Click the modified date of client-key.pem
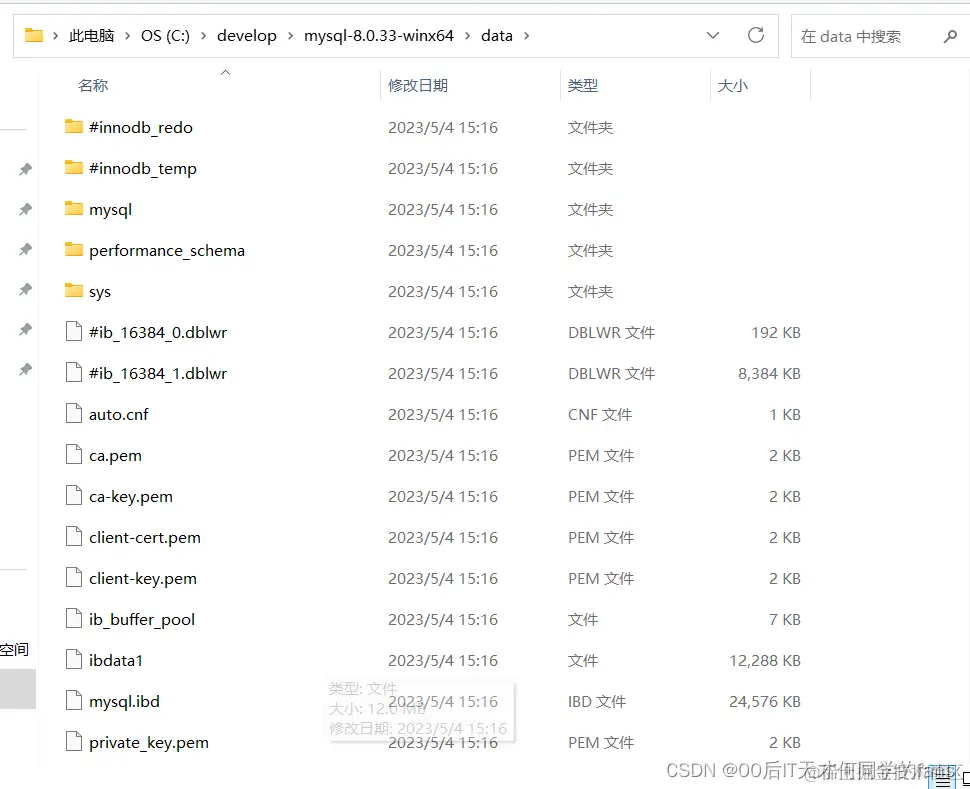Screen dimensions: 970x789 (x=443, y=579)
